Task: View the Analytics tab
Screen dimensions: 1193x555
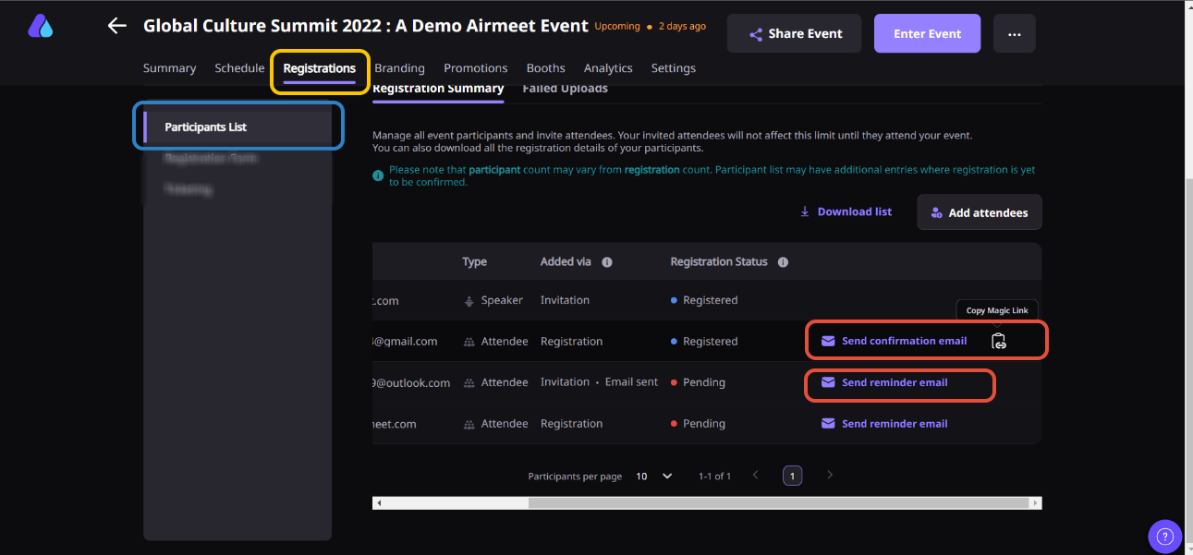Action: 608,68
